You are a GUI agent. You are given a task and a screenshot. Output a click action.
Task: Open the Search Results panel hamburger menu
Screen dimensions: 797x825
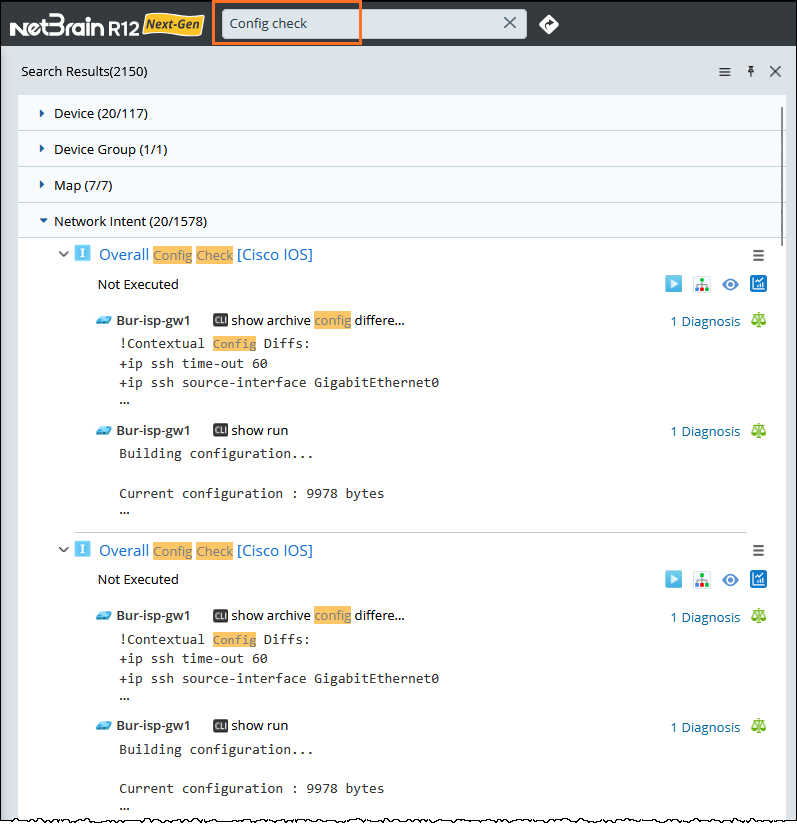[725, 72]
